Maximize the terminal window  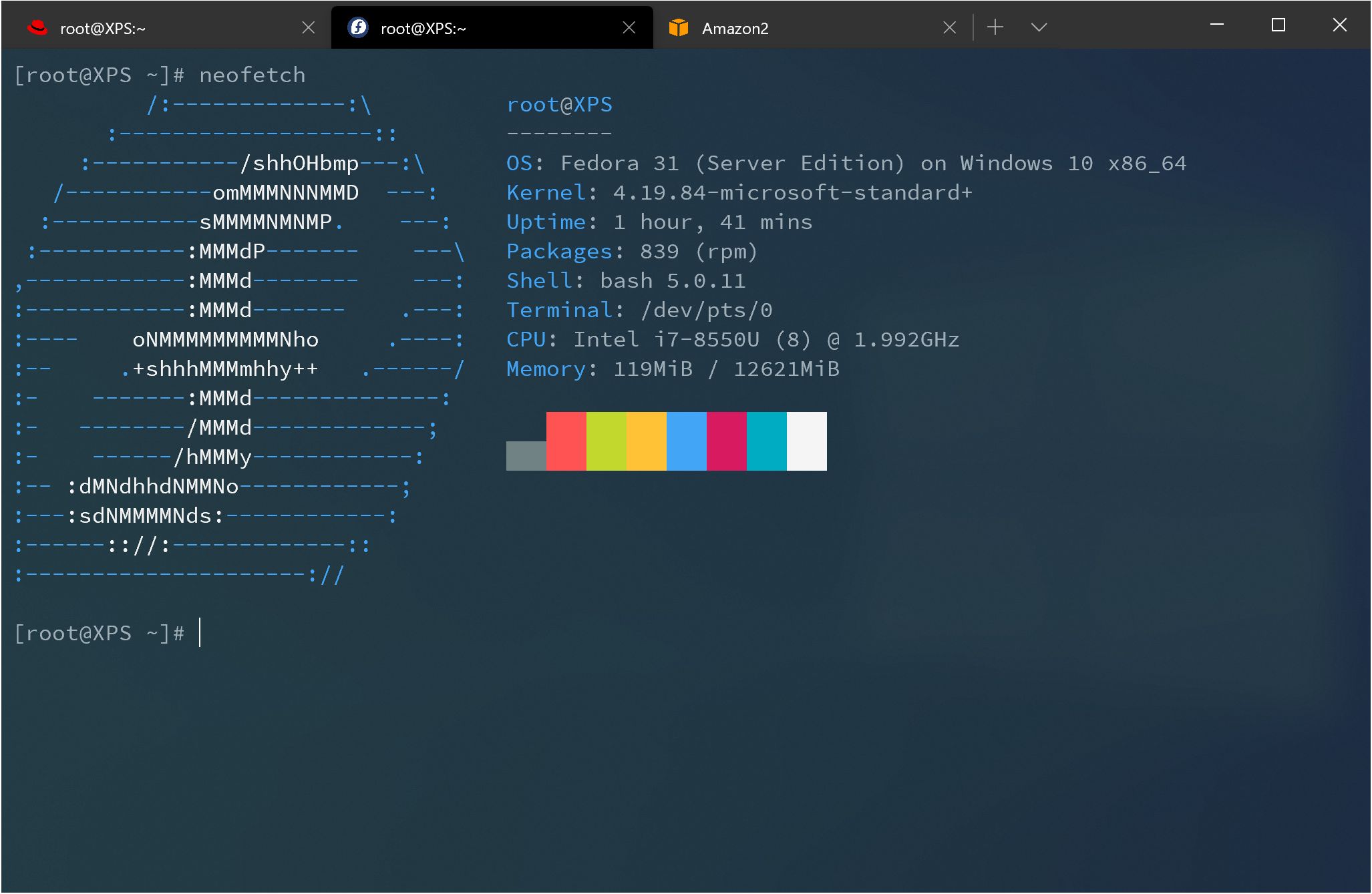coord(1278,25)
